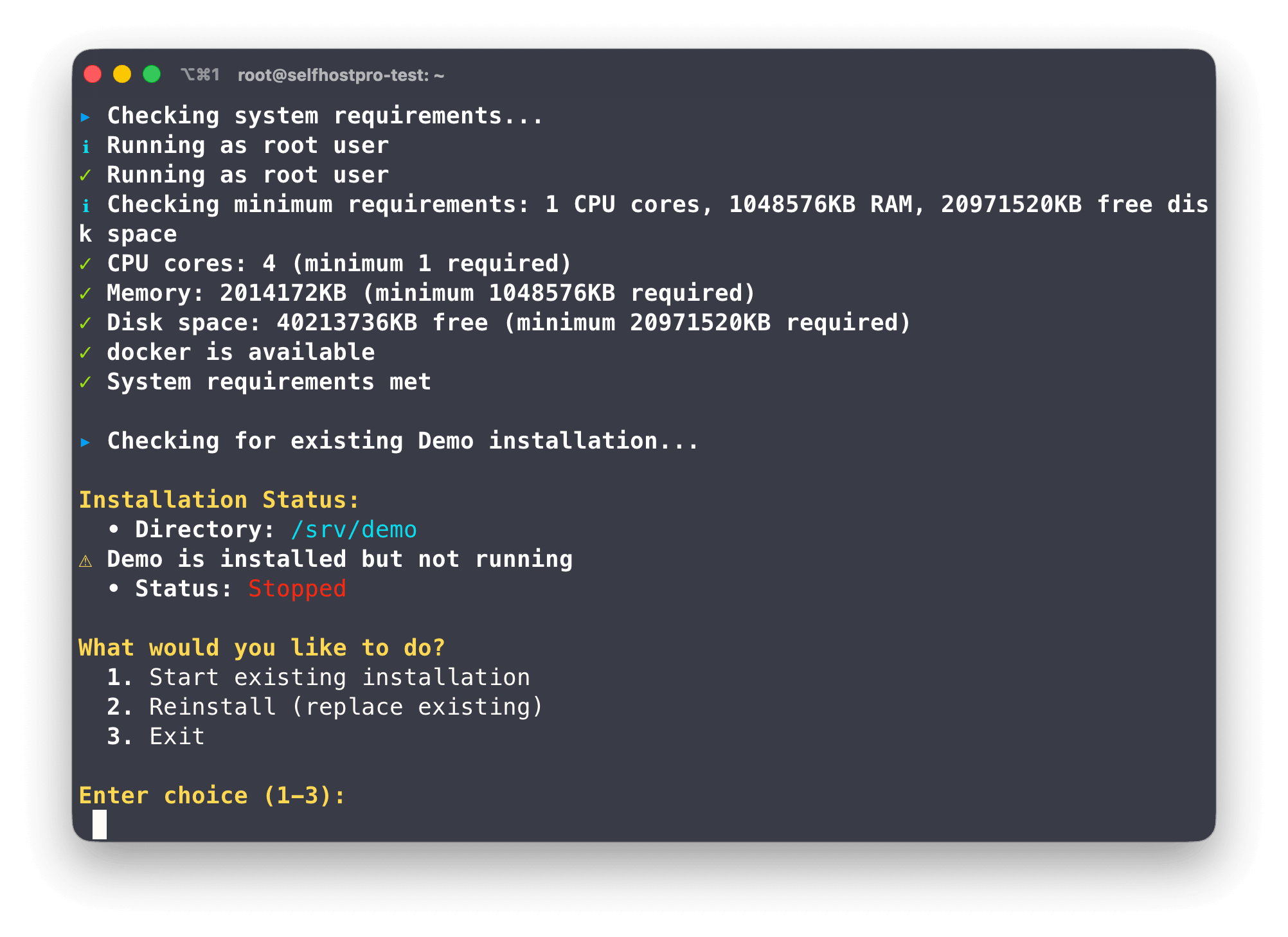
Task: Click the blue arrow beside Checking system requirements
Action: (x=87, y=116)
